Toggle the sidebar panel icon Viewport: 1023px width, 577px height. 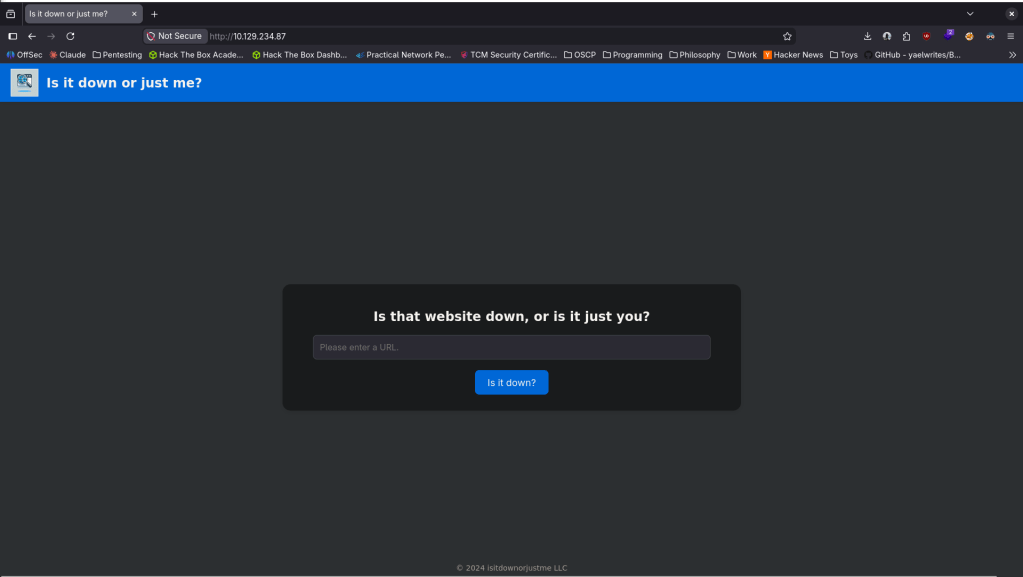[13, 36]
